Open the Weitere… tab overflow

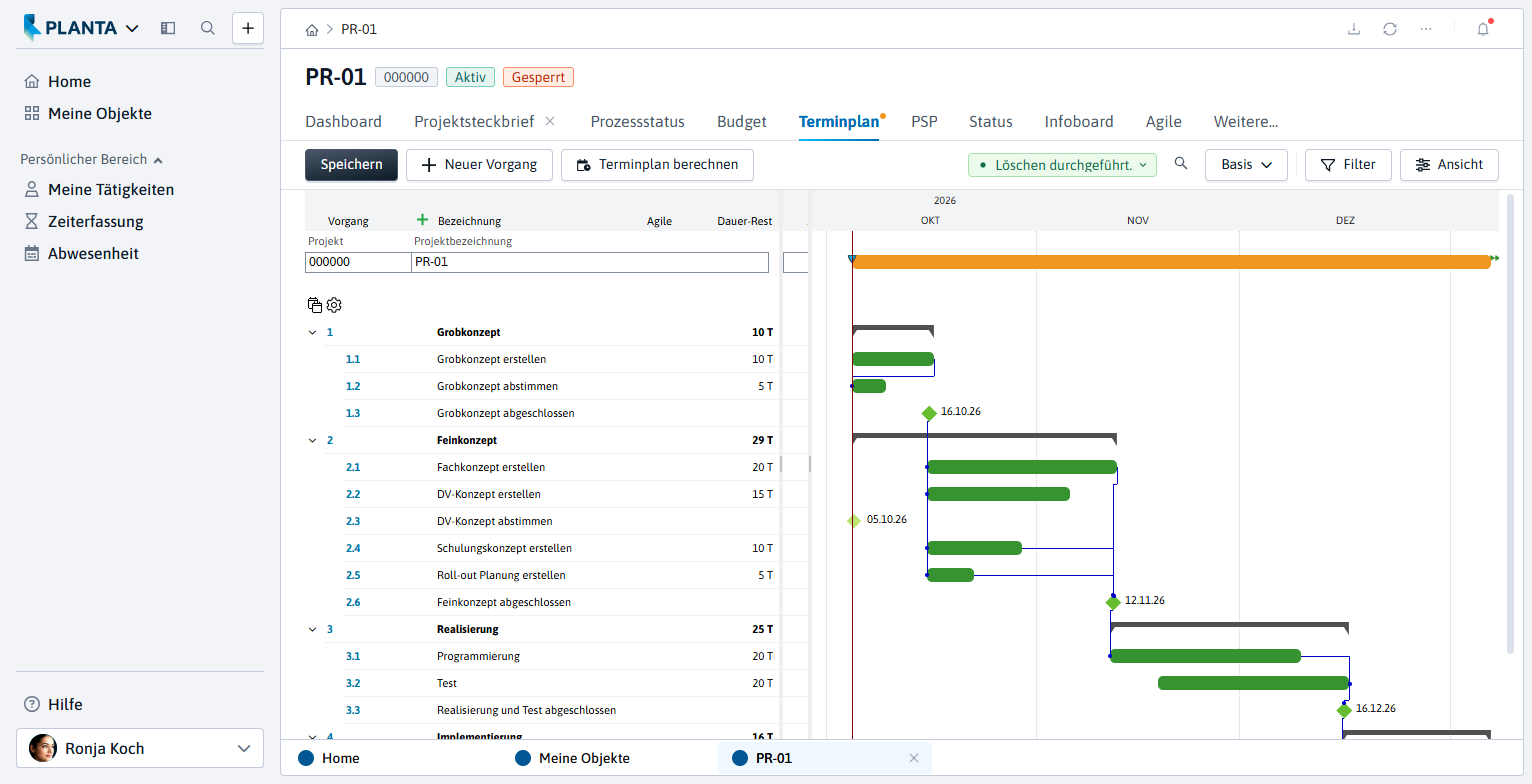(1246, 121)
